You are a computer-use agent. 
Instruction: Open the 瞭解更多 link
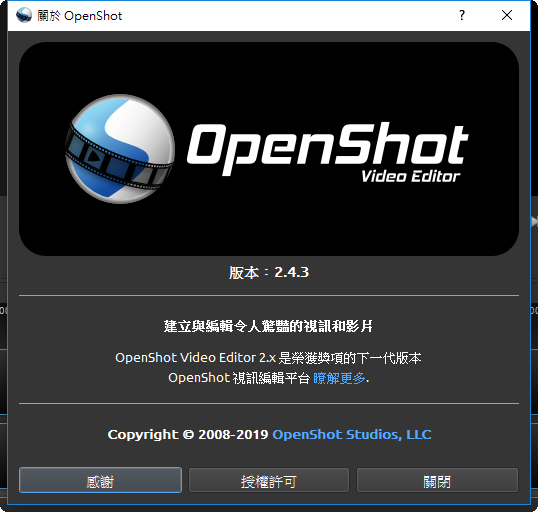(339, 378)
